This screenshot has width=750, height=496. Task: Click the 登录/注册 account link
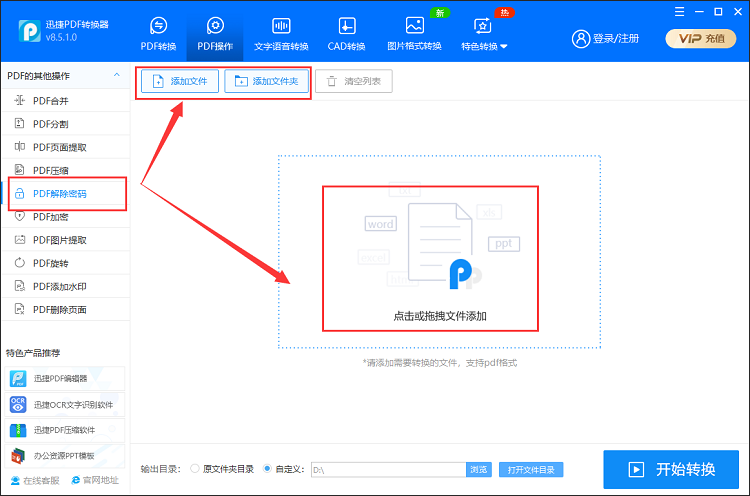coord(606,38)
